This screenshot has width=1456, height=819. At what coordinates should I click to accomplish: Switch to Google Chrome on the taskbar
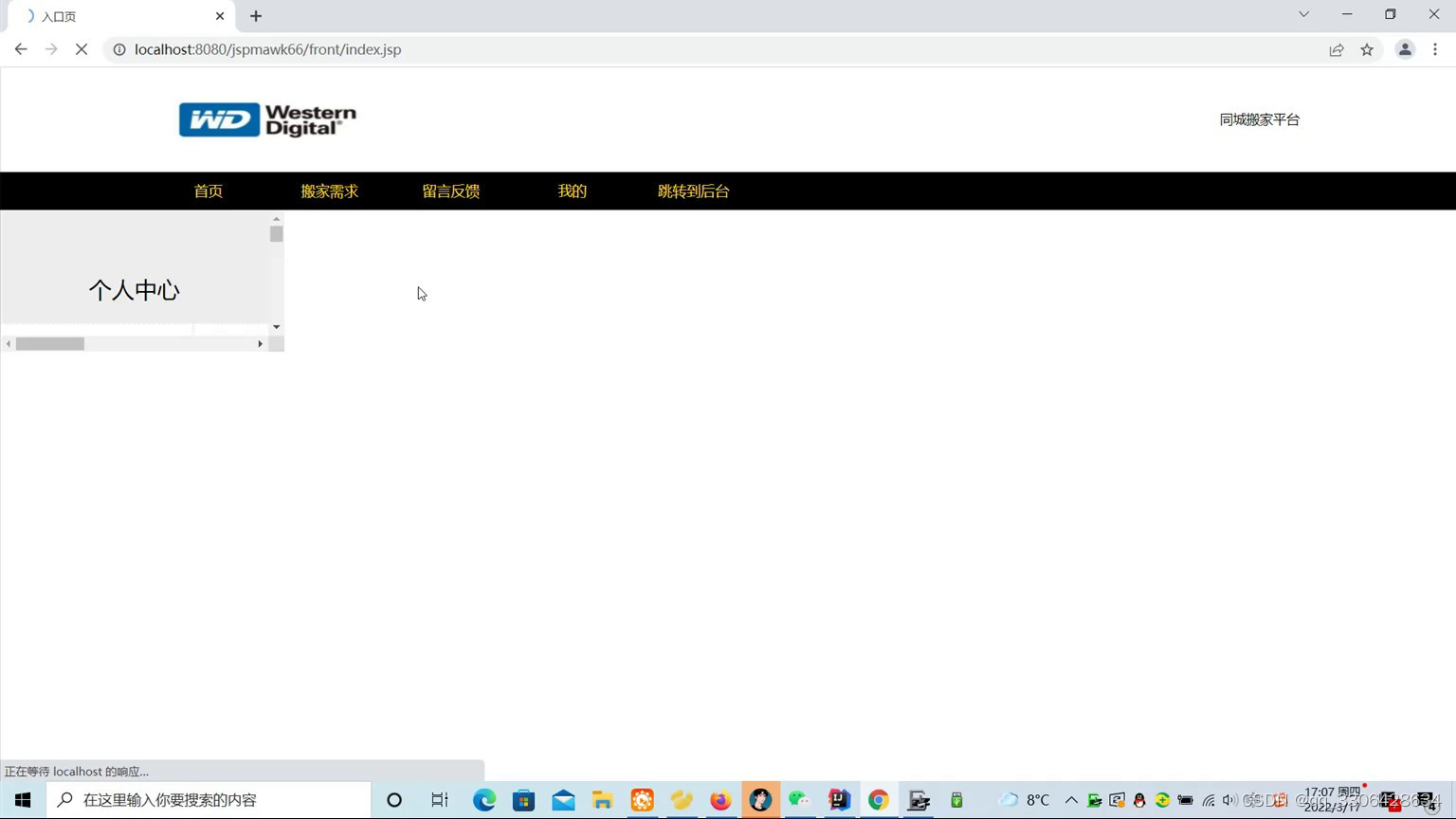tap(879, 800)
